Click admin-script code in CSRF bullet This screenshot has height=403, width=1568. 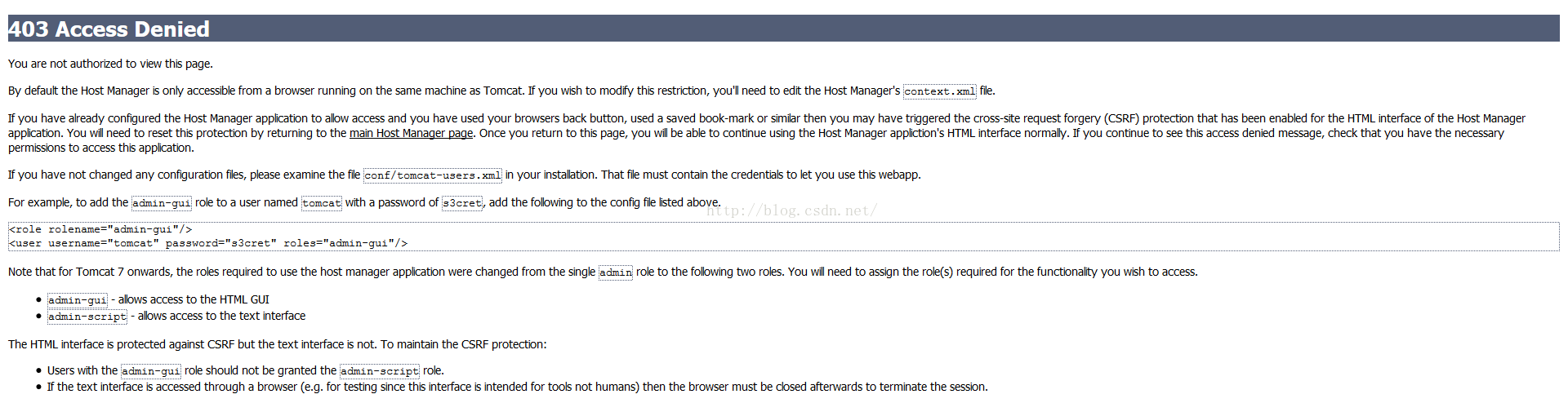point(380,371)
